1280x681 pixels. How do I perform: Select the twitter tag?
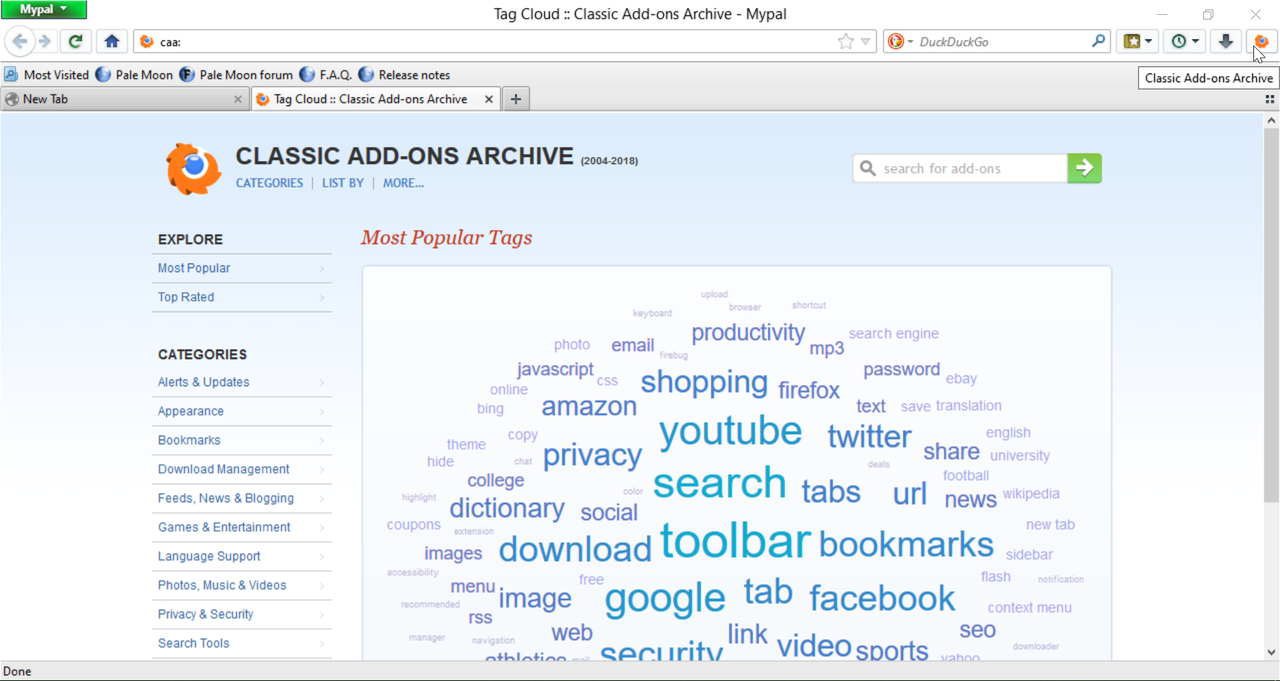tap(869, 437)
